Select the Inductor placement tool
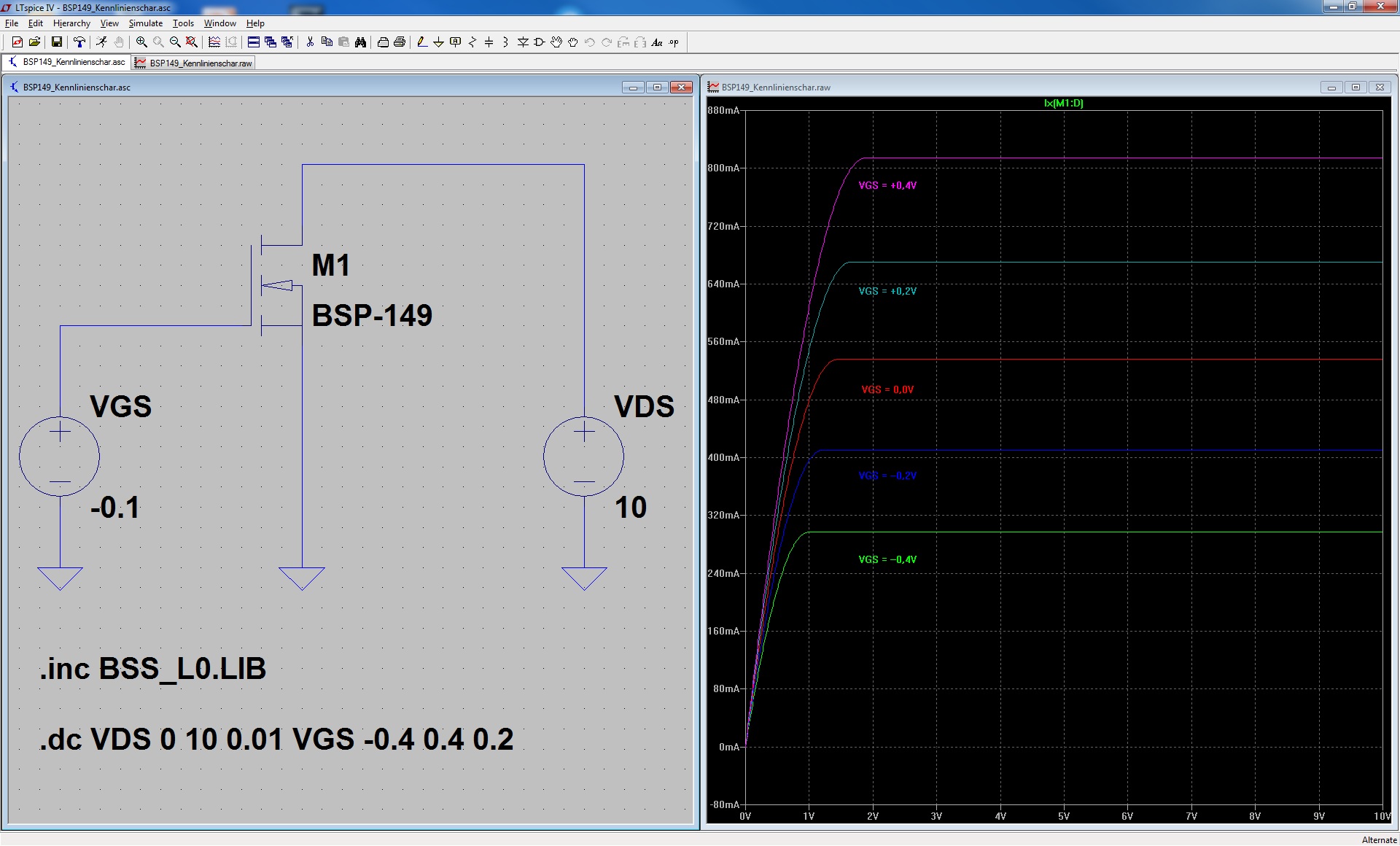Image resolution: width=1400 pixels, height=846 pixels. coord(506,42)
